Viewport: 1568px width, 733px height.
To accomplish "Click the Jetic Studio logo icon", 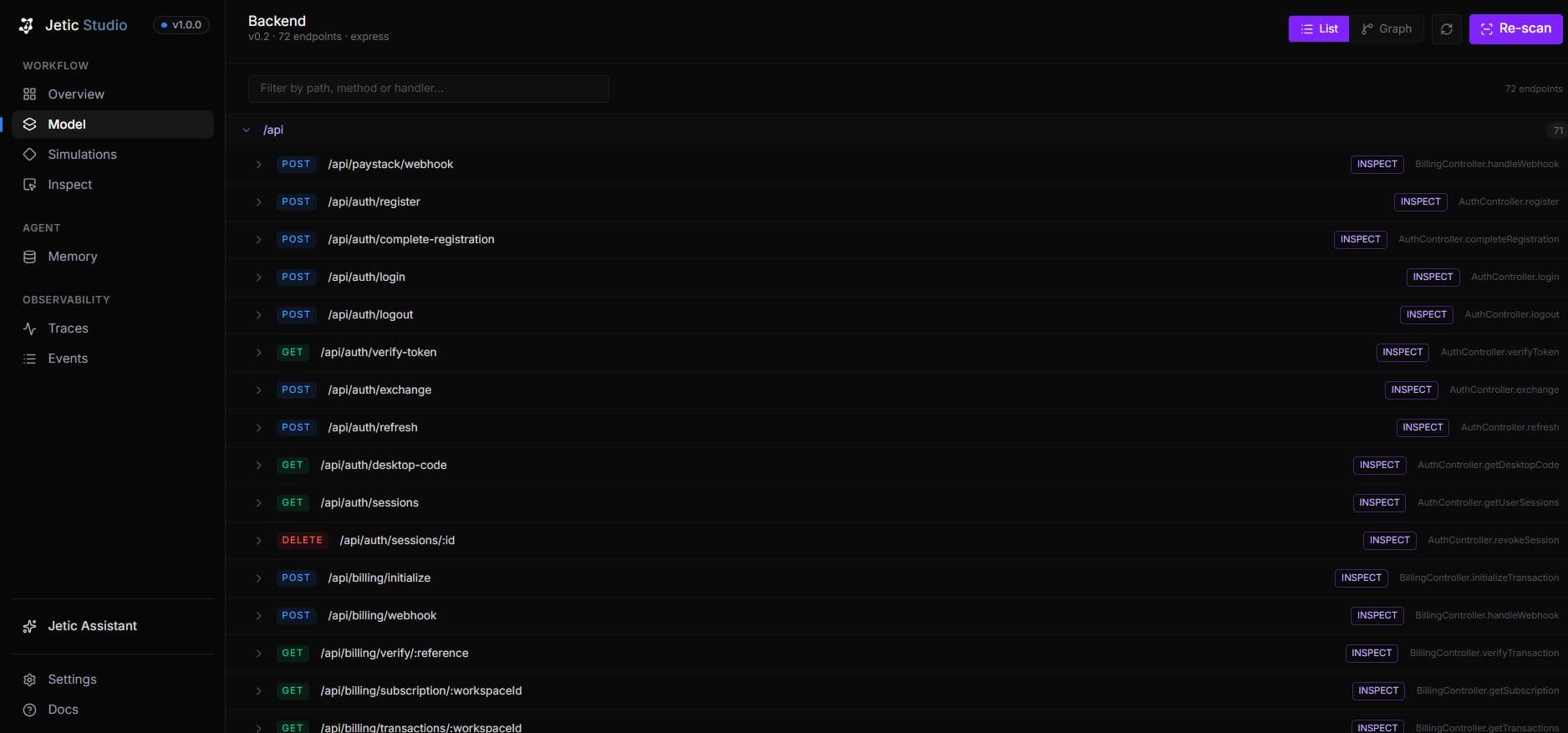I will pyautogui.click(x=27, y=26).
